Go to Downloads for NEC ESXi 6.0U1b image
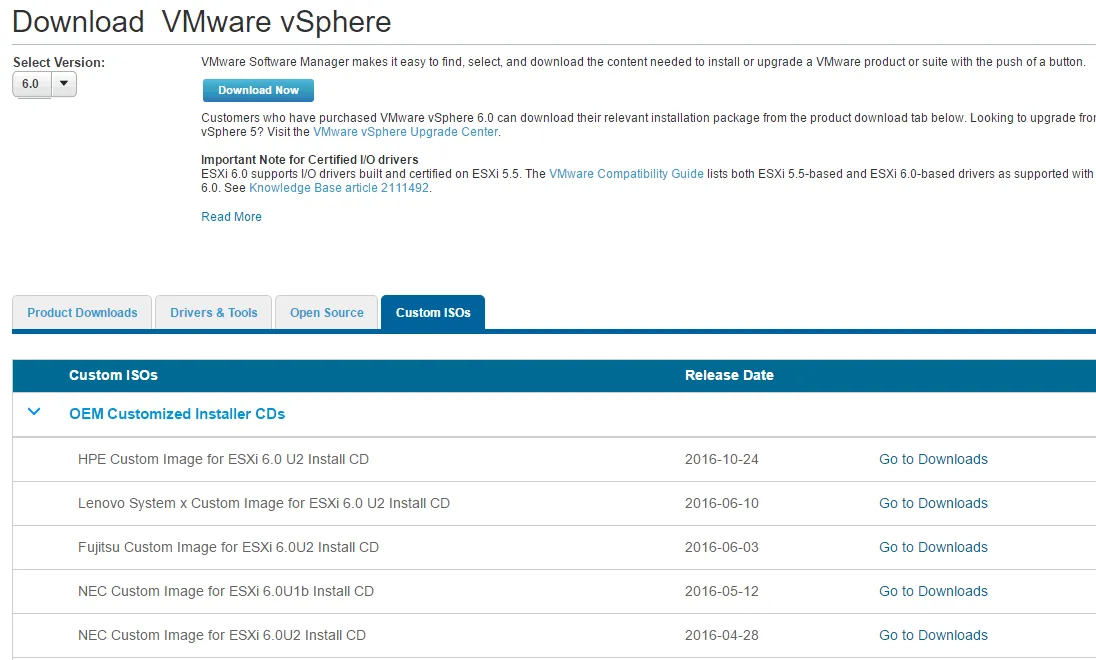The width and height of the screenshot is (1096, 660). pyautogui.click(x=933, y=592)
